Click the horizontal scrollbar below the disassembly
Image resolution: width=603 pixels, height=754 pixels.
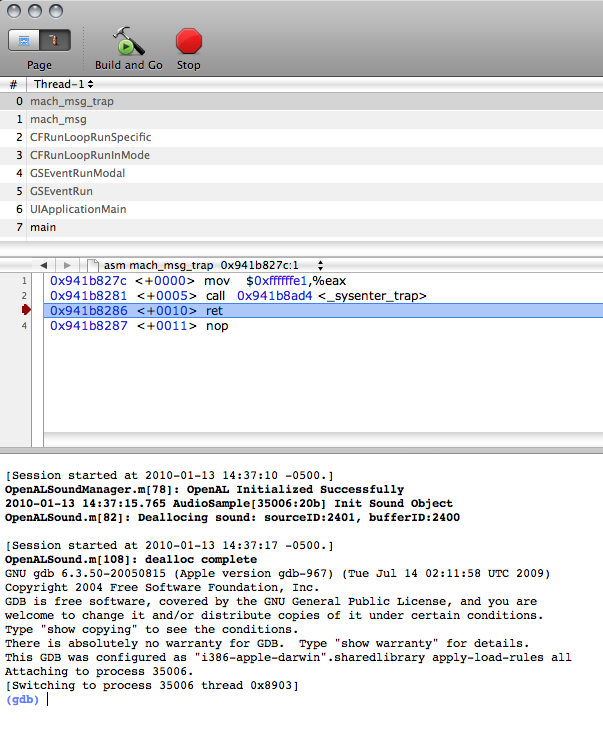pos(323,440)
